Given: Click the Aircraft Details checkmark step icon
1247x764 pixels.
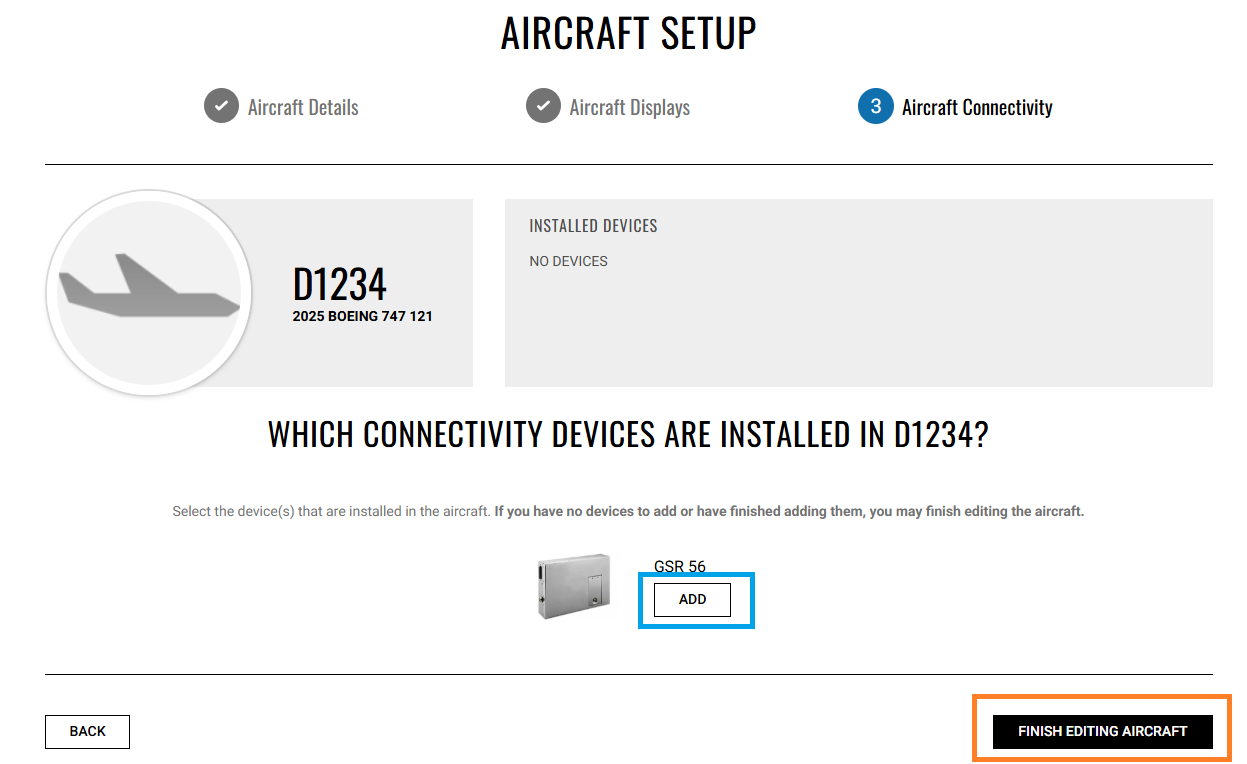Looking at the screenshot, I should coord(221,106).
